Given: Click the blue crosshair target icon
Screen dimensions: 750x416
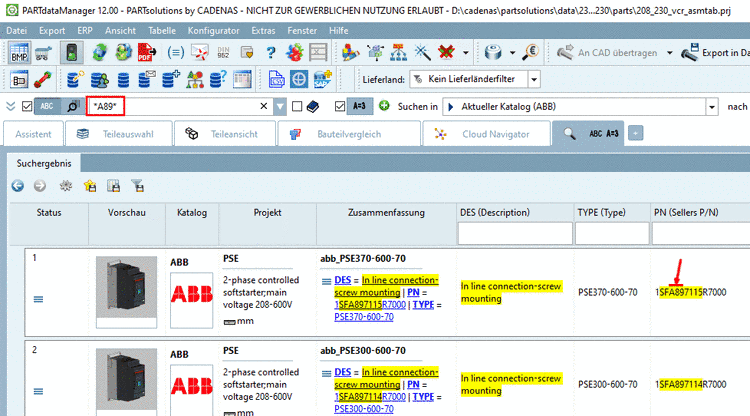Looking at the screenshot, I should click(x=299, y=79).
